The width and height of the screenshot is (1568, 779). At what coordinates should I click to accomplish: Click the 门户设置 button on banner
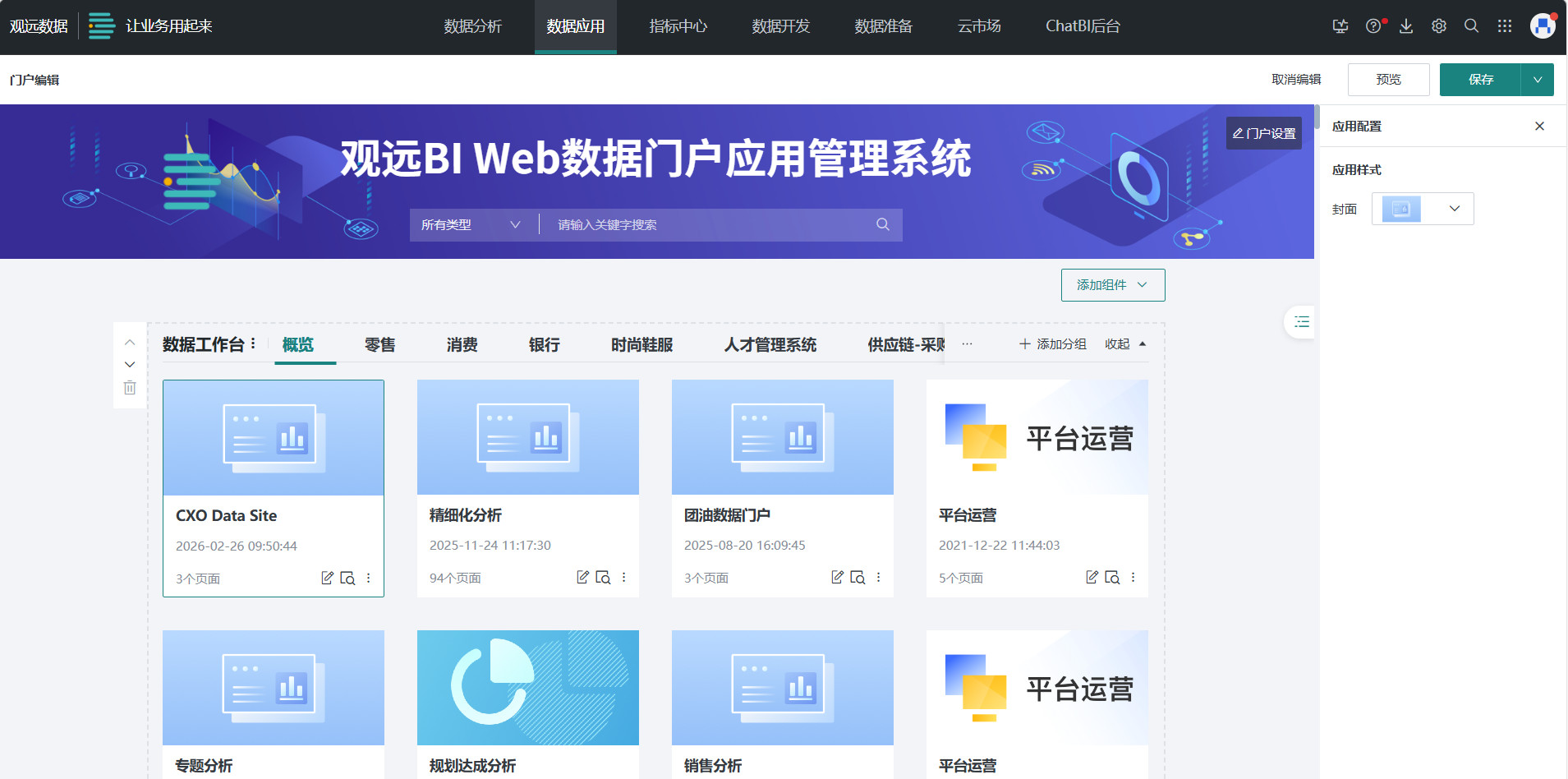point(1264,132)
